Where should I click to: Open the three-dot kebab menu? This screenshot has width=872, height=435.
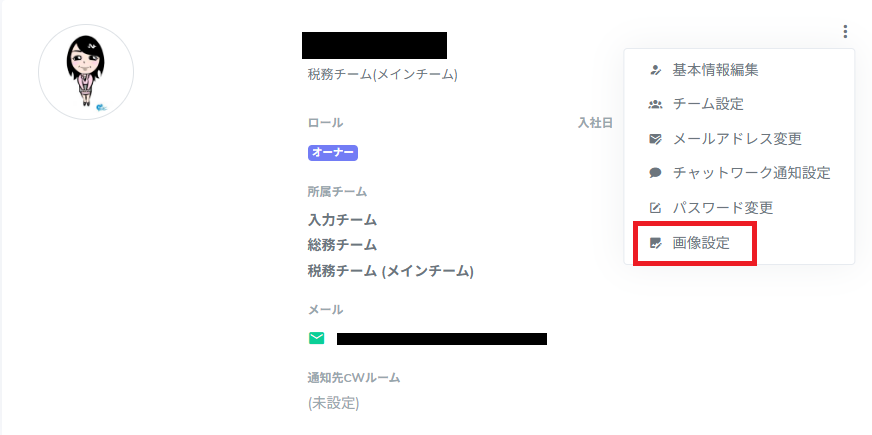point(845,32)
